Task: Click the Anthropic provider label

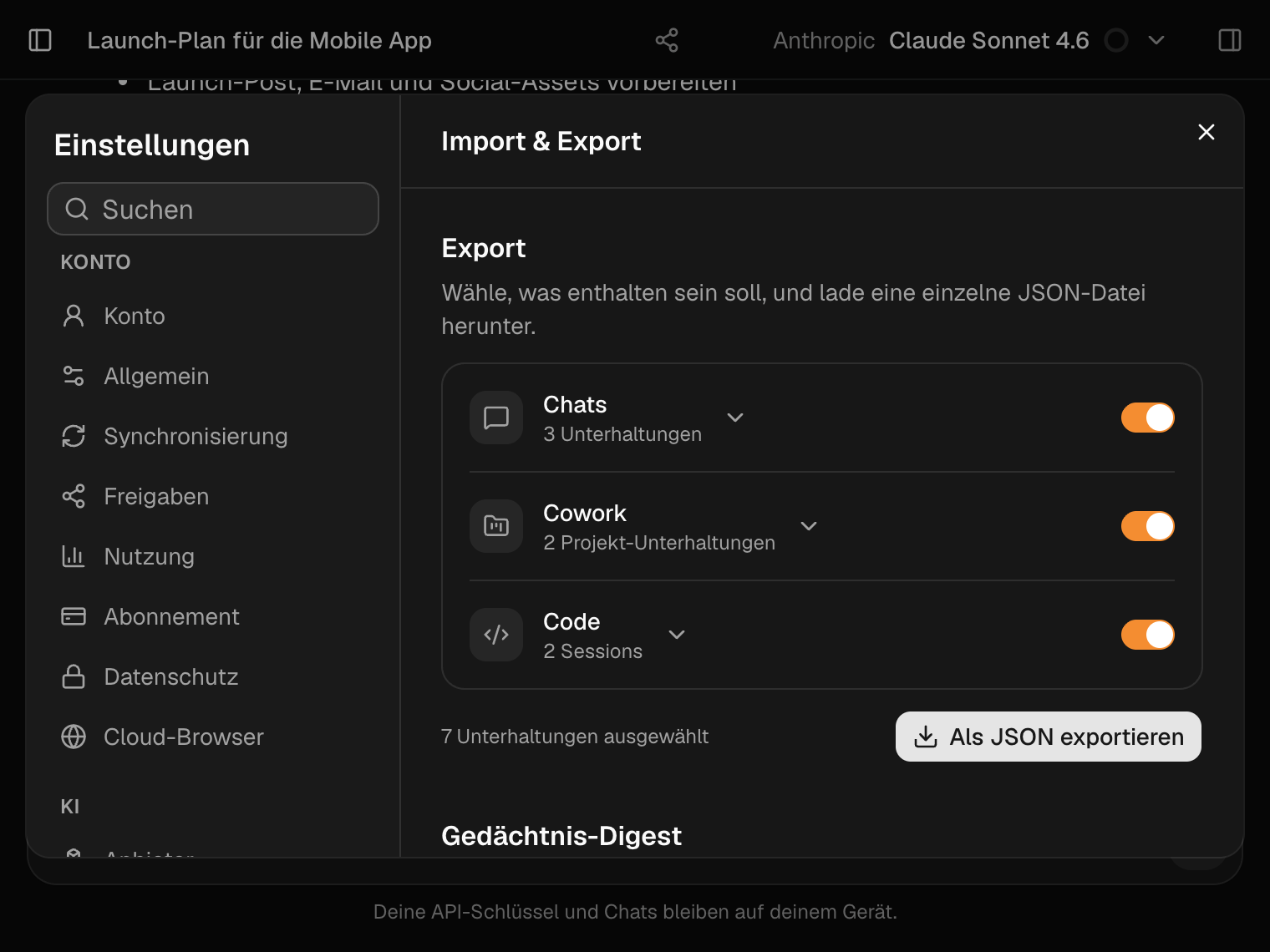Action: tap(824, 40)
